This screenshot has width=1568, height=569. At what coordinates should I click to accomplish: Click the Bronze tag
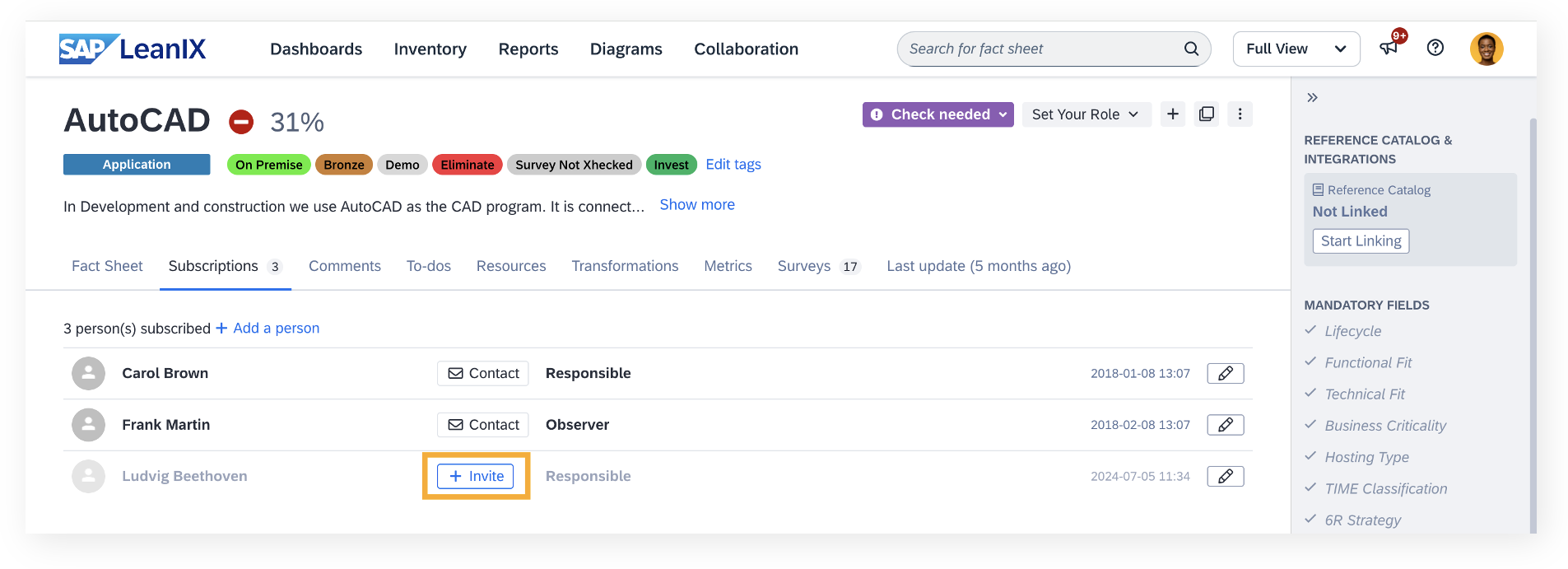pyautogui.click(x=344, y=165)
